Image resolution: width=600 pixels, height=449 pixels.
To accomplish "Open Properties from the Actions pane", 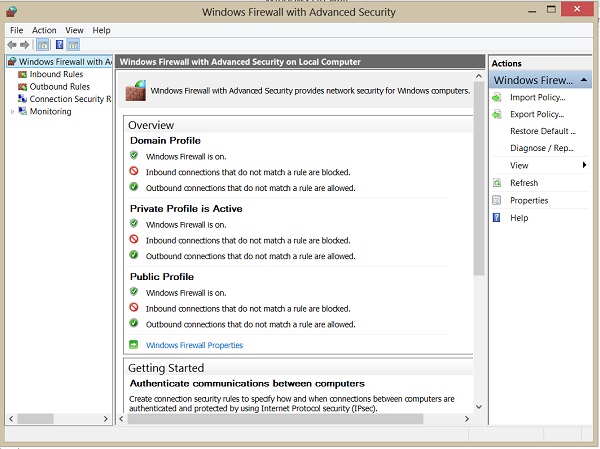I will 529,200.
